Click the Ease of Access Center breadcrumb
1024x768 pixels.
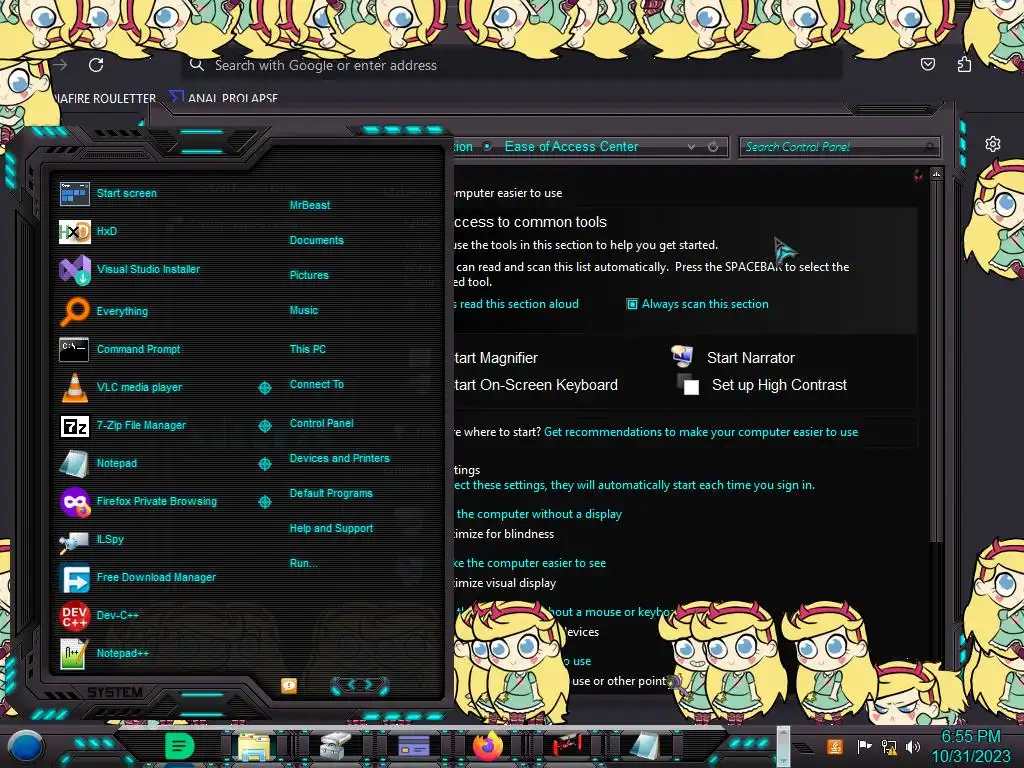(x=571, y=146)
